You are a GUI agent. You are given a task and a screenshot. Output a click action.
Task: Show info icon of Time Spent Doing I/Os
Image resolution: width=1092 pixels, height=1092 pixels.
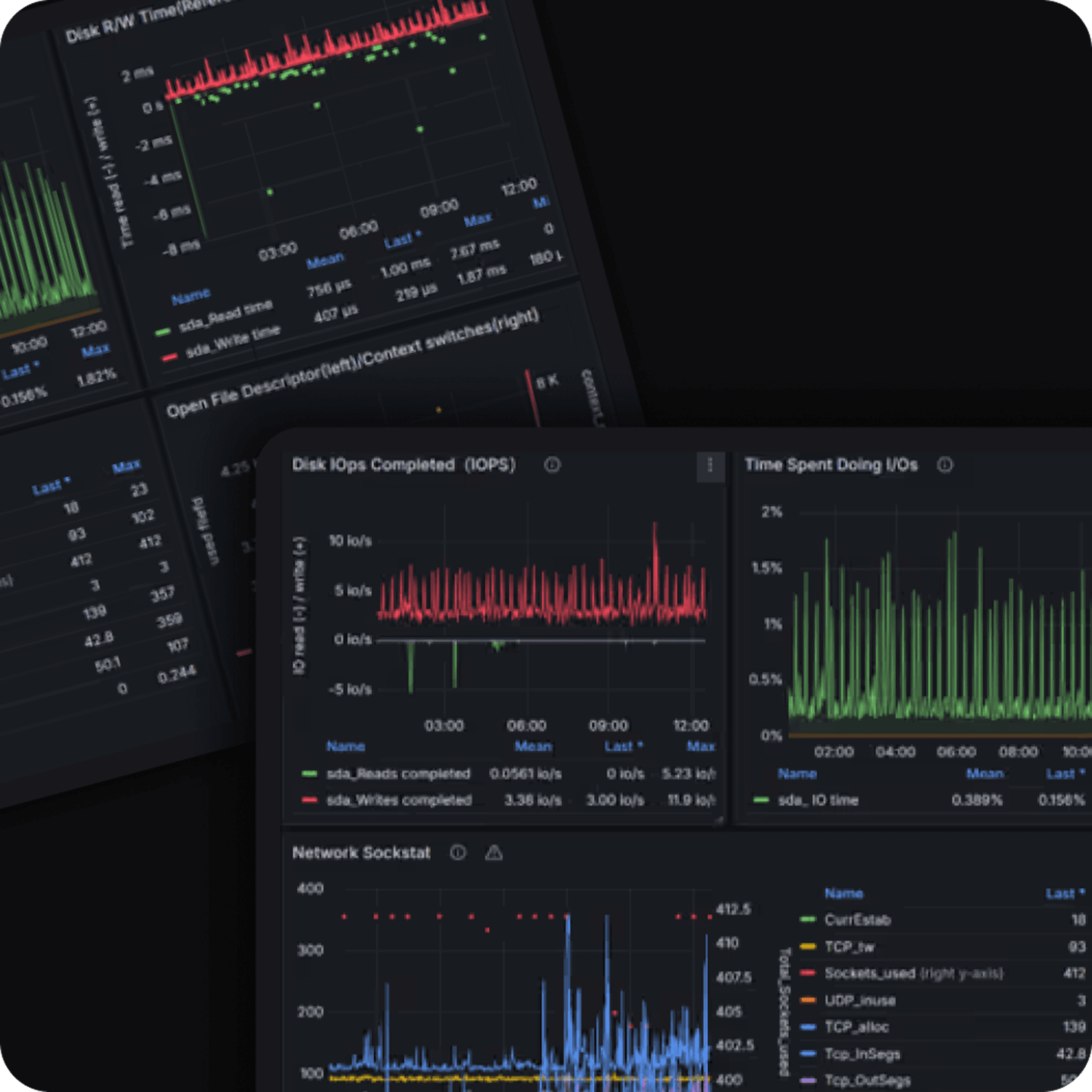945,465
